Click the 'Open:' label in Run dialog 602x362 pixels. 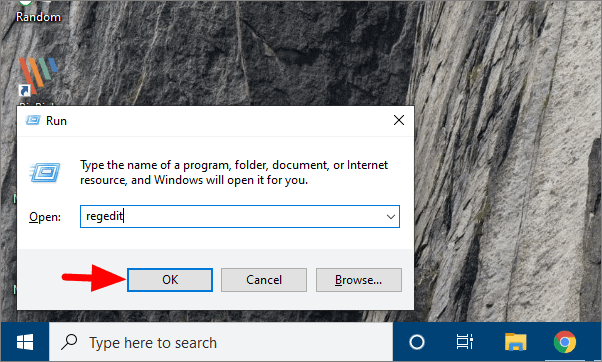[x=45, y=217]
